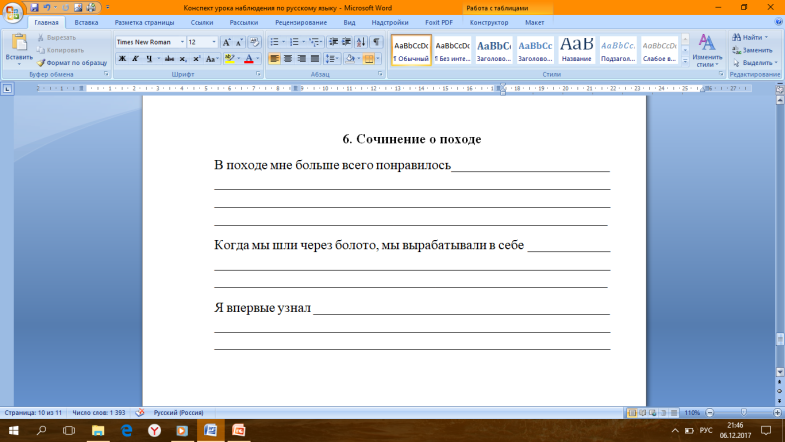
Task: Click the word count Число слов: 1 393
Action: click(x=99, y=413)
